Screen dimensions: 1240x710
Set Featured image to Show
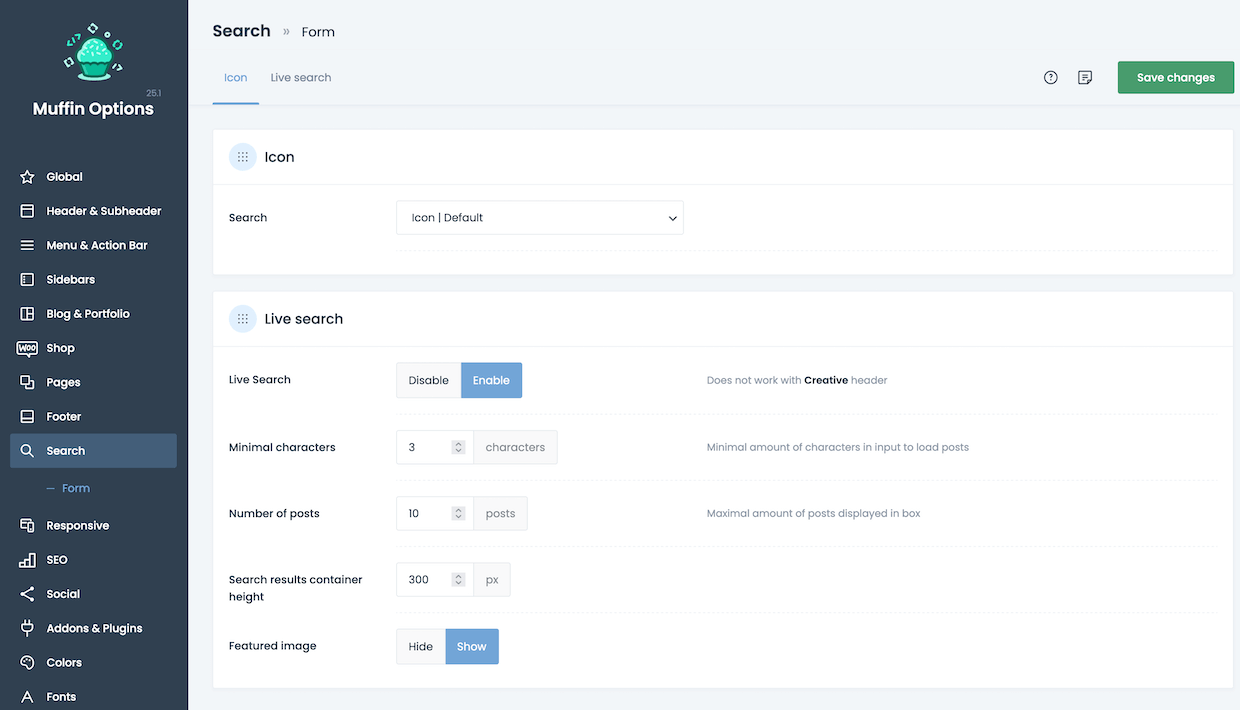471,646
